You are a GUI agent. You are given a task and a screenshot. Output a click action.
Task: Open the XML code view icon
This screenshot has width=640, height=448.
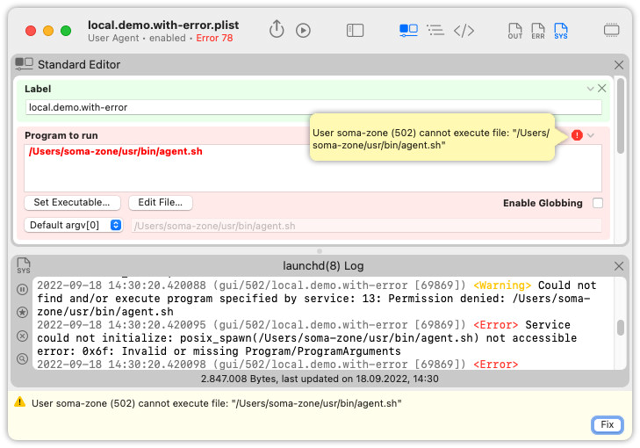[464, 31]
